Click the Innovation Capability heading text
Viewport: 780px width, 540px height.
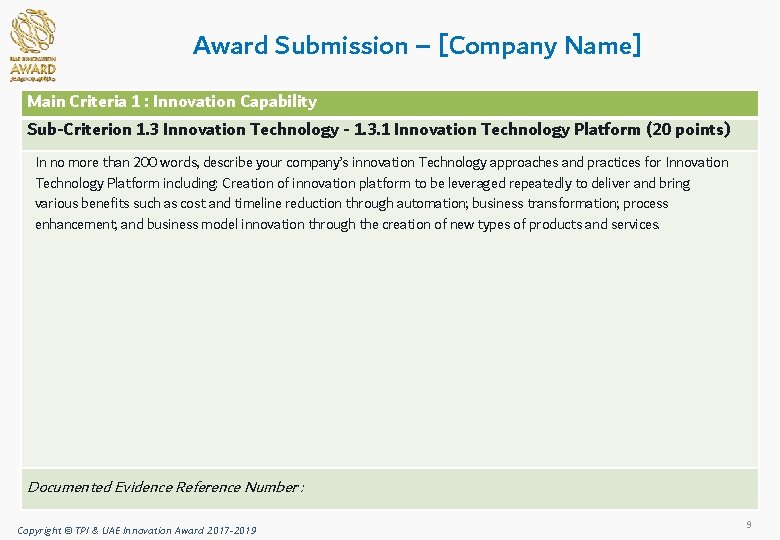point(234,102)
